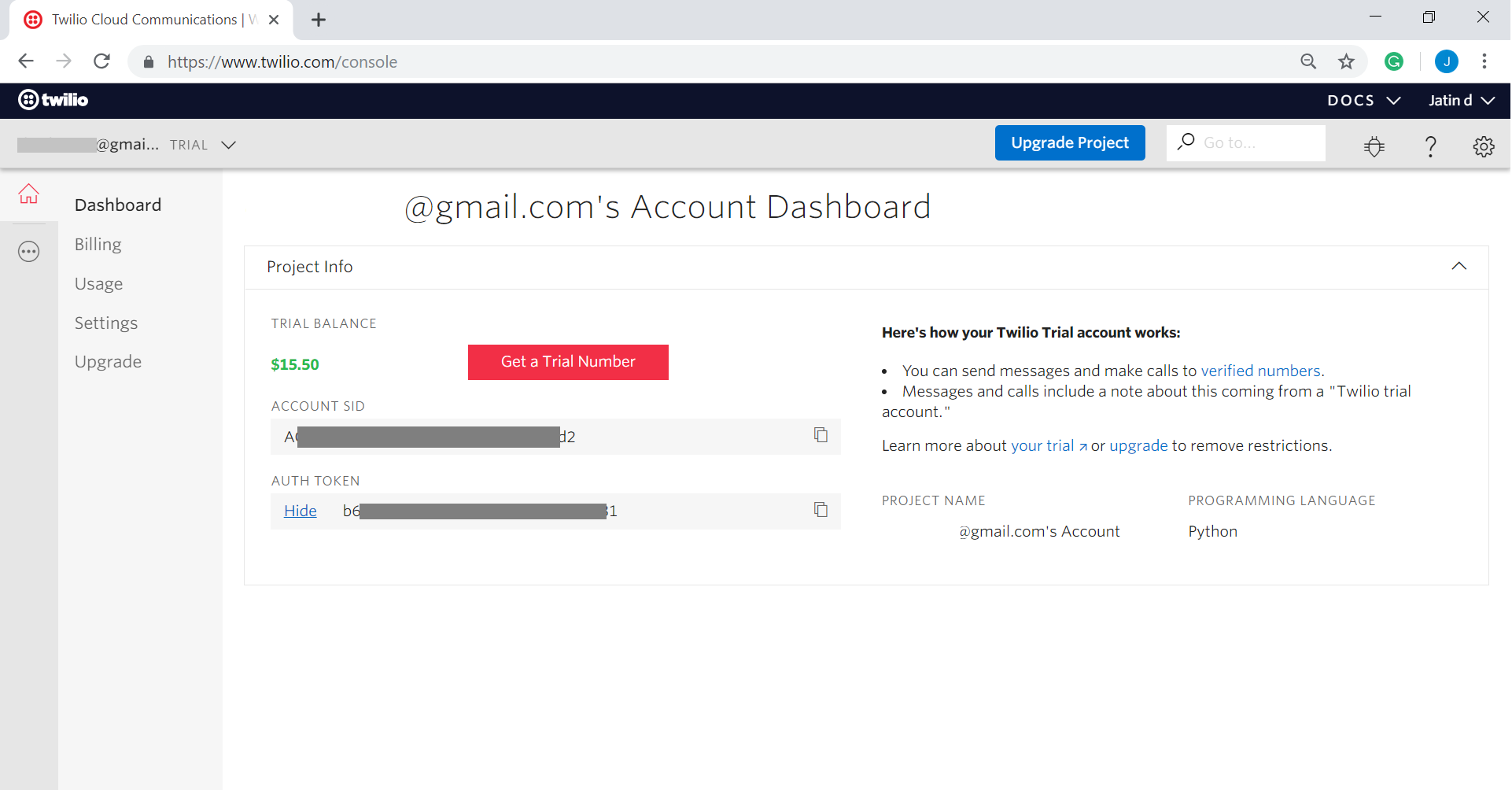Open the Jatin d user menu

(x=1462, y=101)
